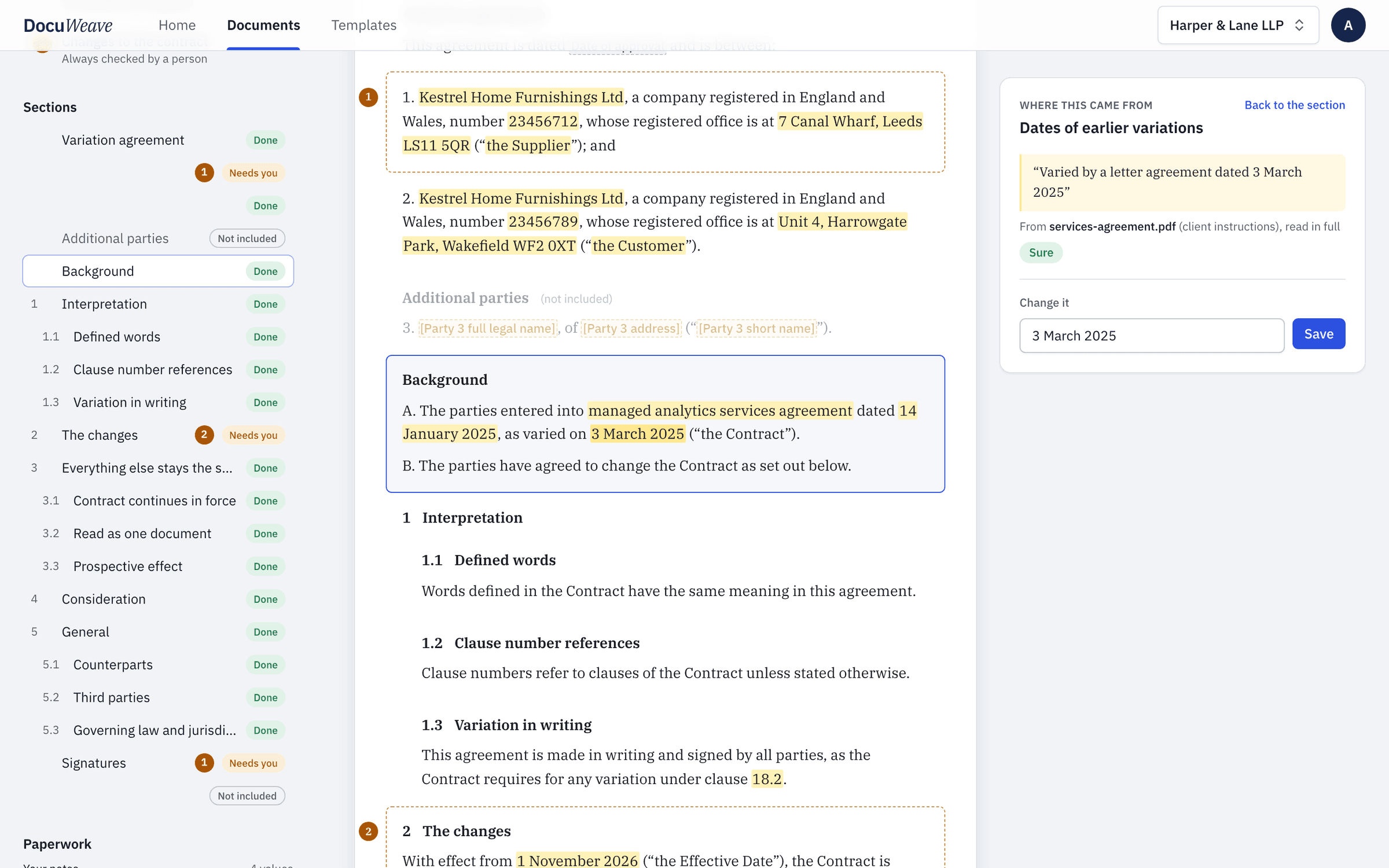Open Counterparts subsection
The image size is (1389, 868).
point(158,664)
